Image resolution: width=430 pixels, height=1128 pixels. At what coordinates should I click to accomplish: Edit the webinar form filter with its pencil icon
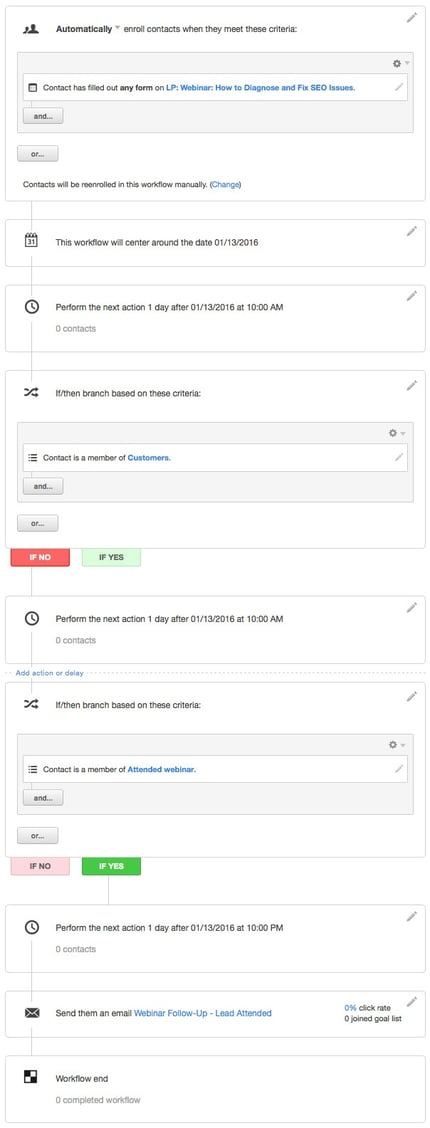tap(399, 87)
